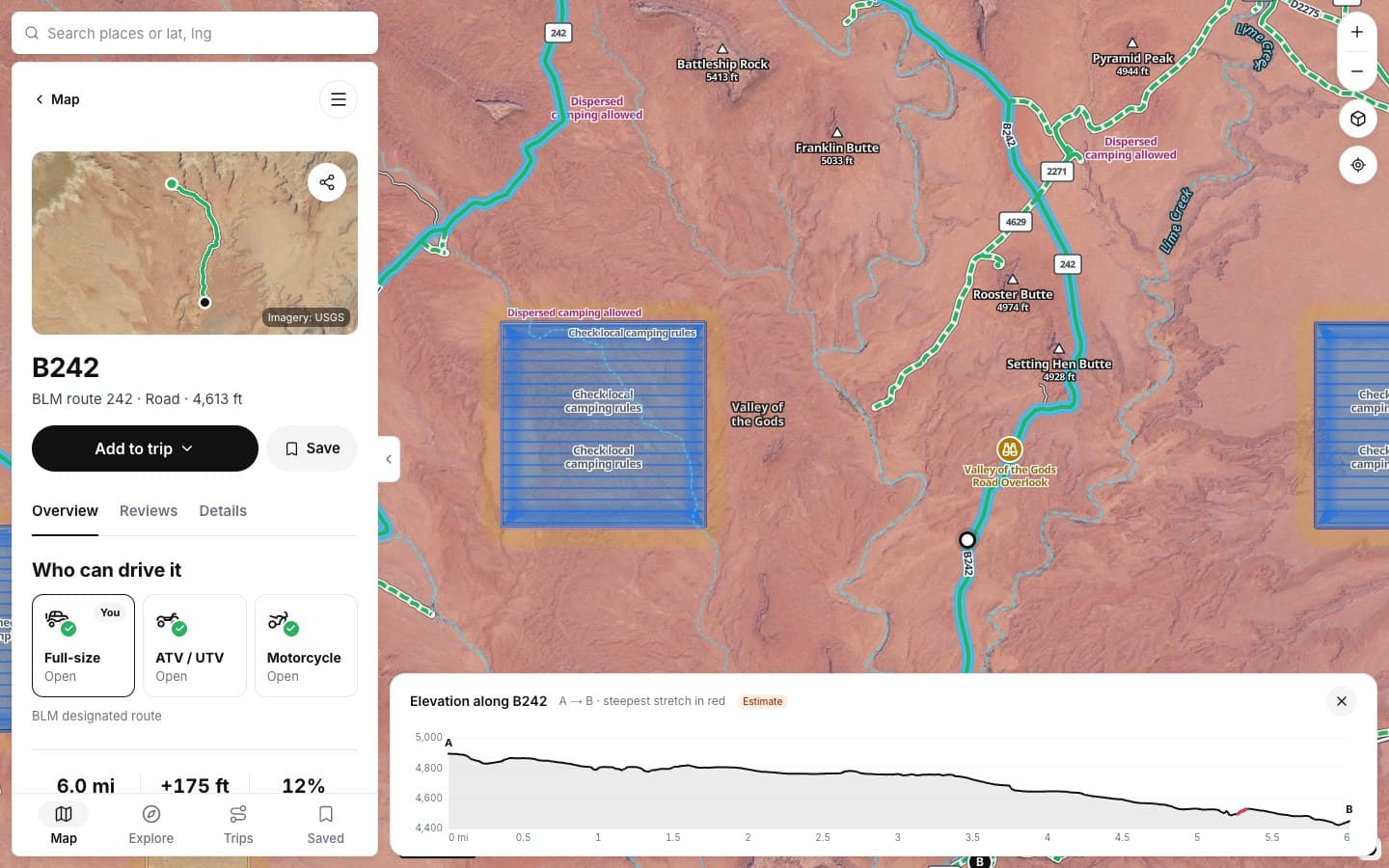Expand the Add to trip dropdown
This screenshot has height=868, width=1389.
pos(145,448)
